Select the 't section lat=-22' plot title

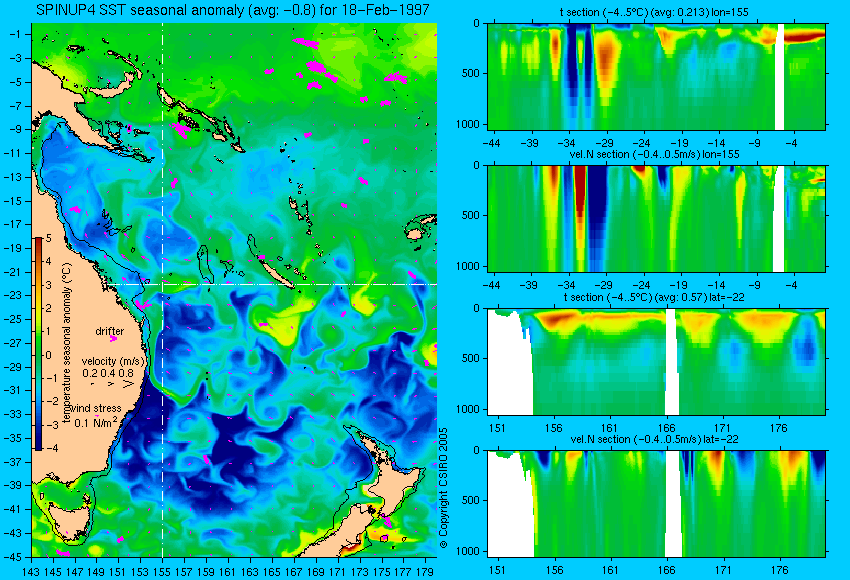coord(654,298)
